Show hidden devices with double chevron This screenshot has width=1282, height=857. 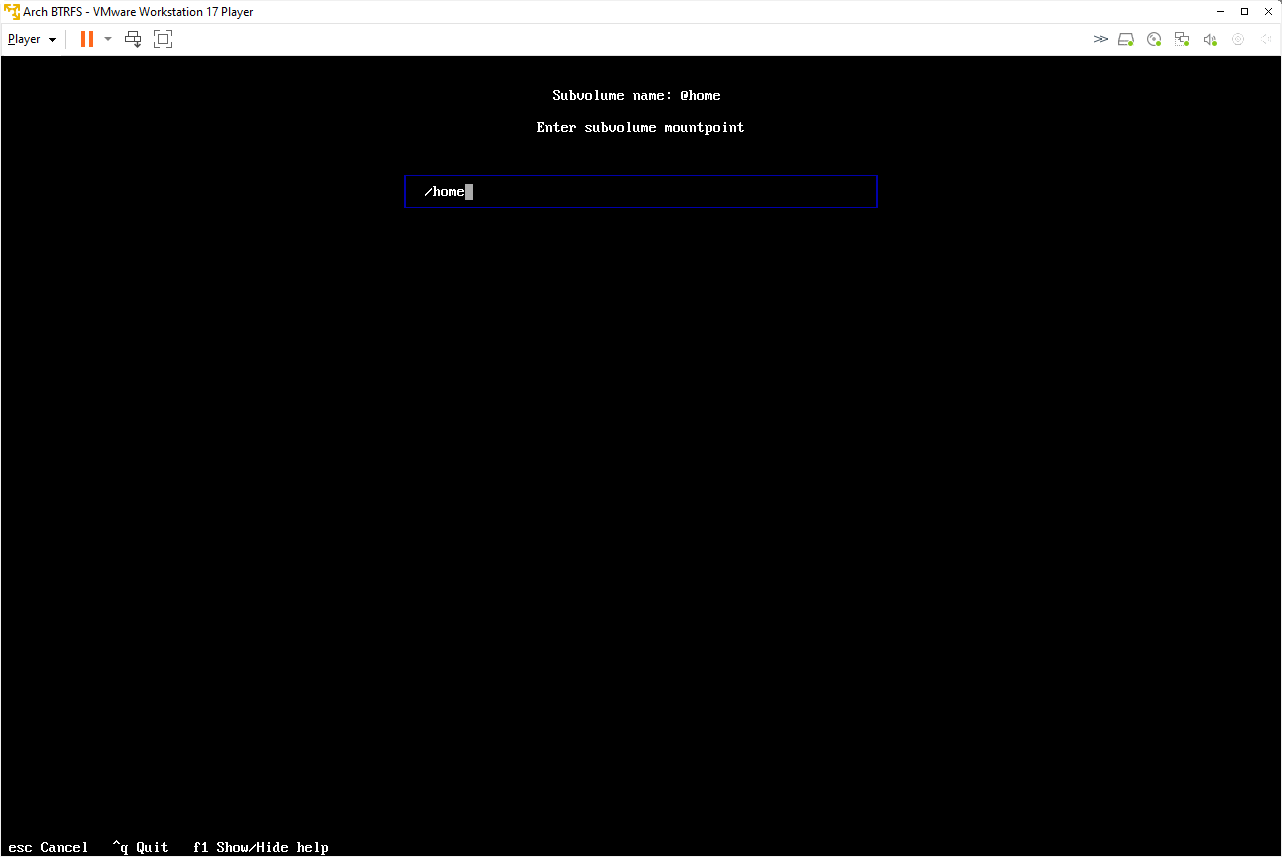coord(1100,39)
